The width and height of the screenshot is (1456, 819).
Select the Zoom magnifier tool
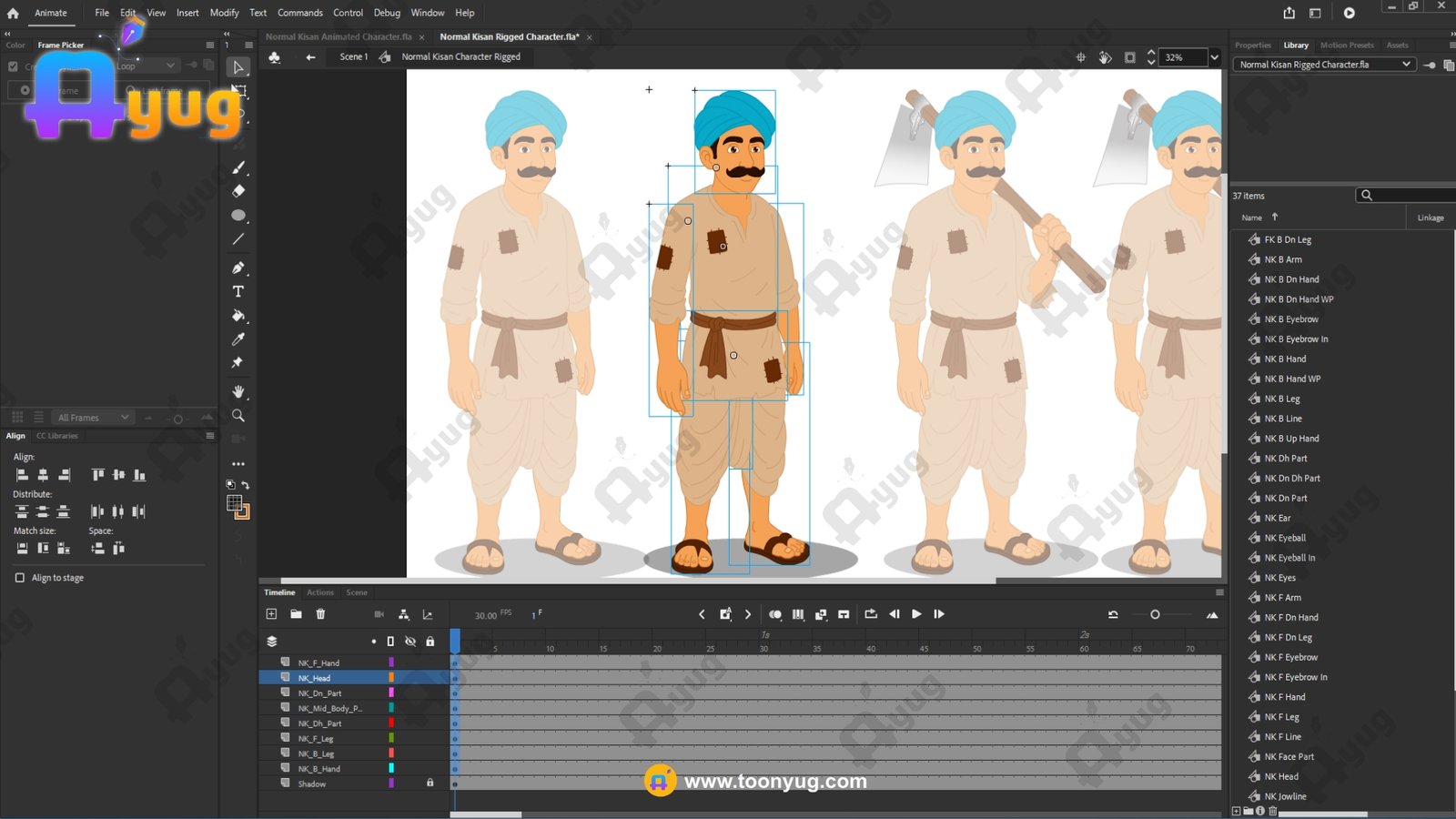(x=238, y=416)
